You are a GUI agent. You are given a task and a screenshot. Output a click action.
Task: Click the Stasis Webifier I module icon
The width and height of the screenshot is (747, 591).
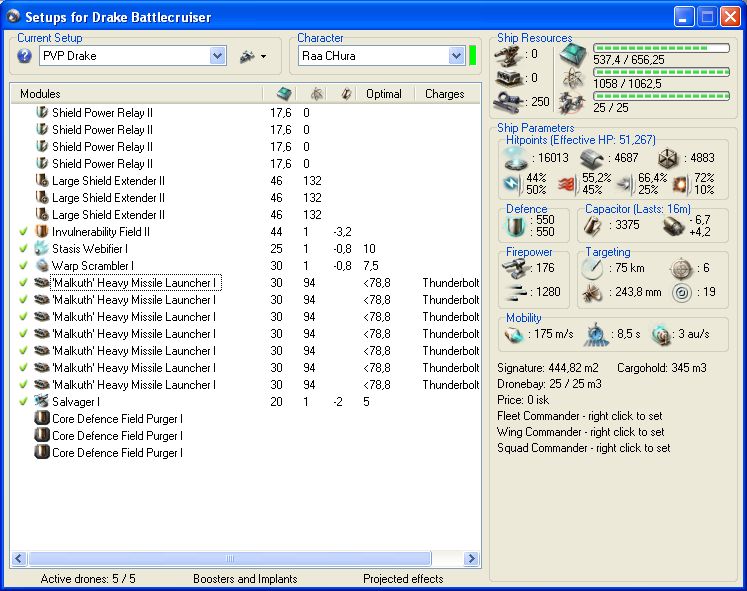tap(42, 248)
